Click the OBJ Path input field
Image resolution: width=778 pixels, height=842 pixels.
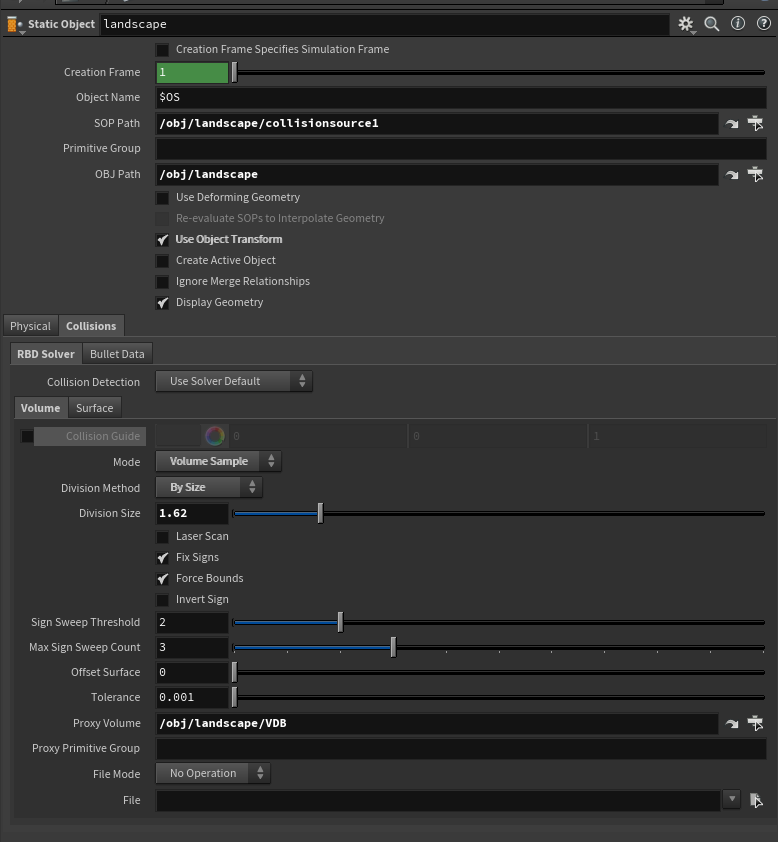[x=437, y=175]
